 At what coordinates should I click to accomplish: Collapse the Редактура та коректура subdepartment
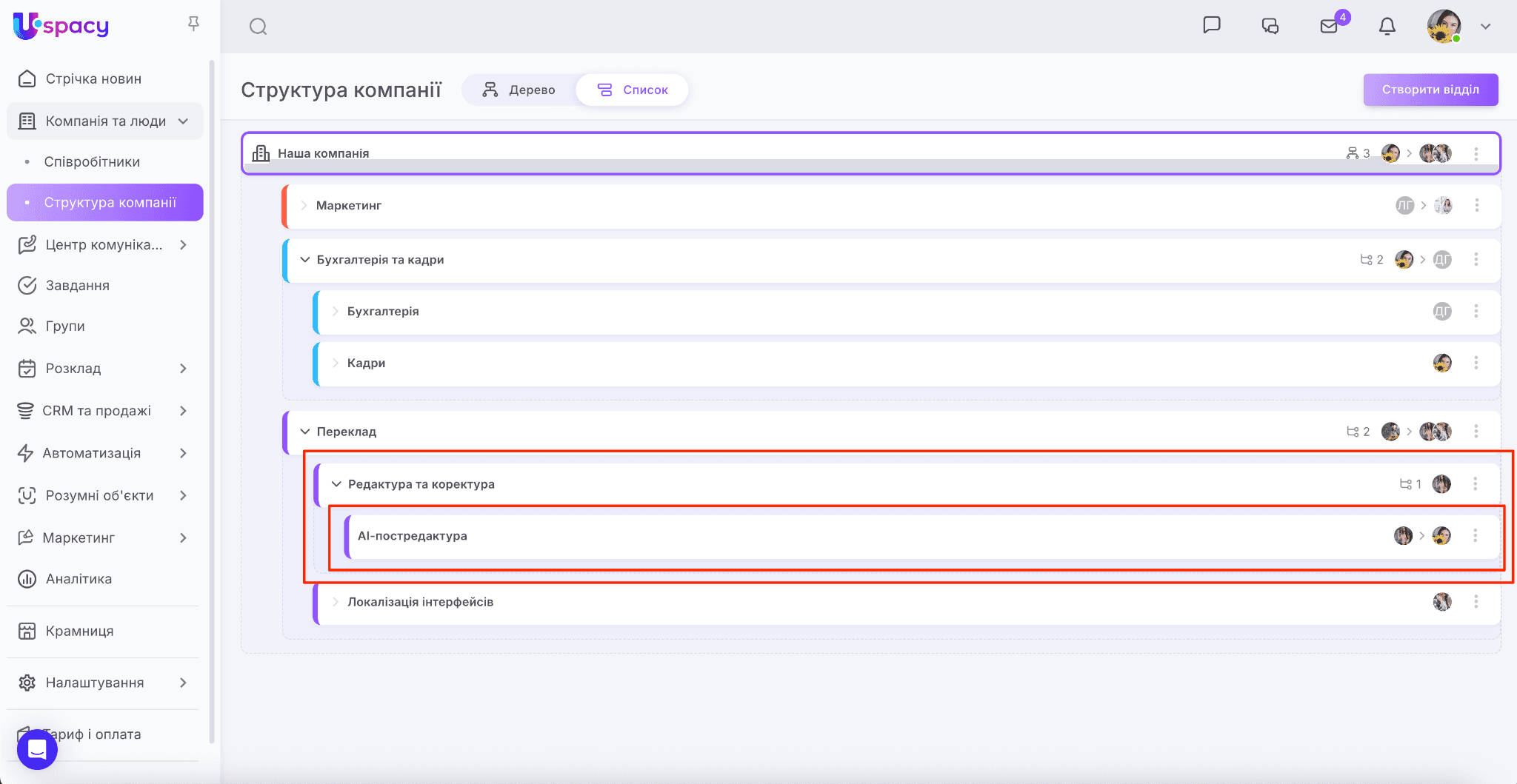336,484
